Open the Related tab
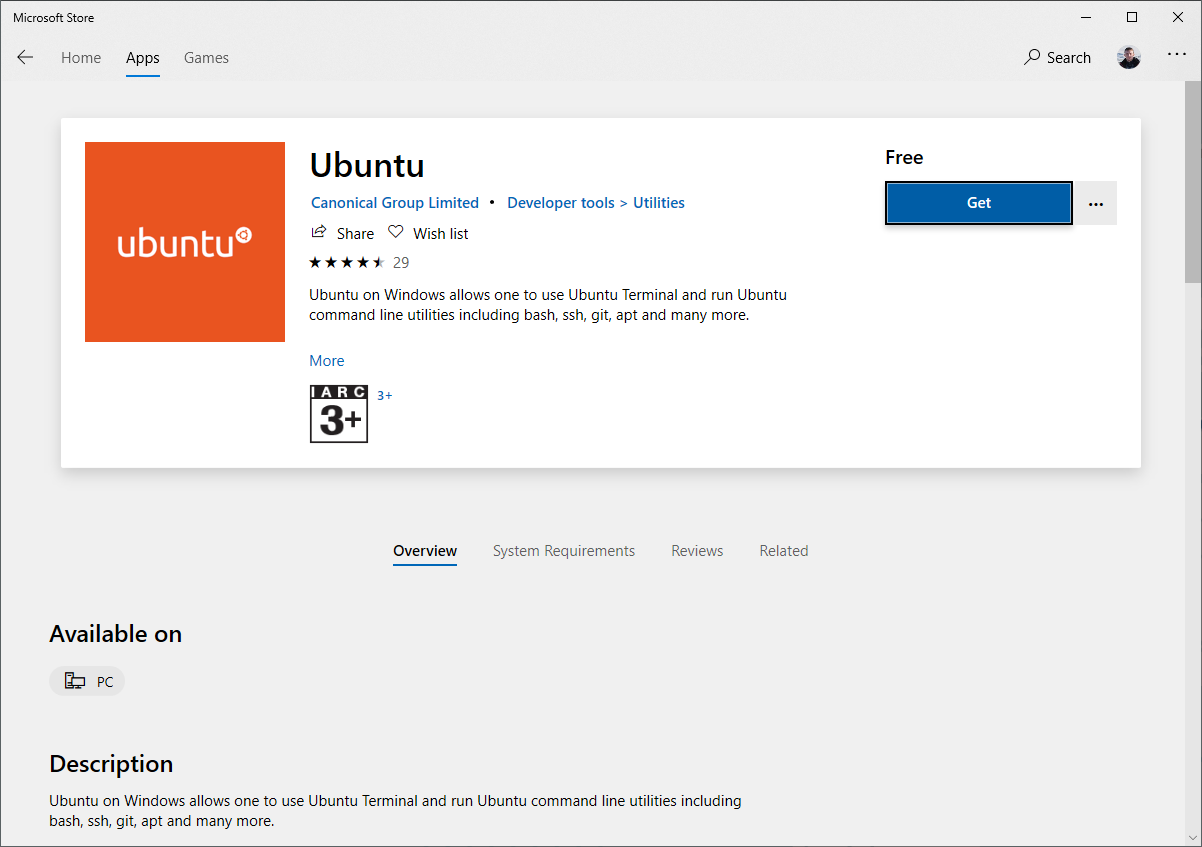Image resolution: width=1202 pixels, height=847 pixels. [x=784, y=551]
